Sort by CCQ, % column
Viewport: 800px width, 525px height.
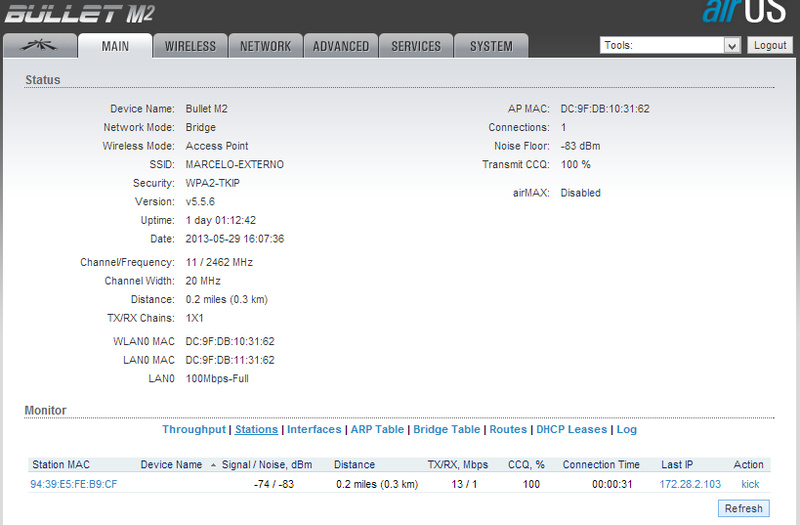pos(526,465)
